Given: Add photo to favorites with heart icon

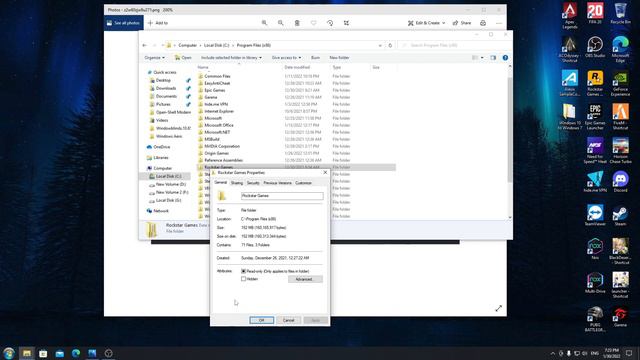Looking at the screenshot, I should [313, 23].
